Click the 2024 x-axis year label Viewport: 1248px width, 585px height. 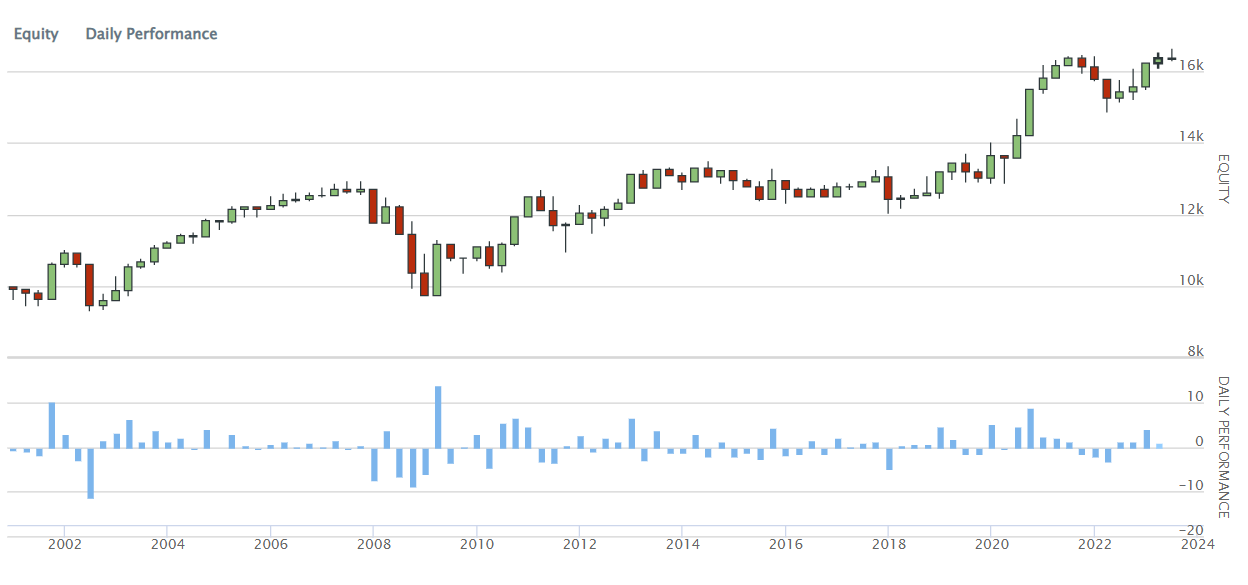click(1196, 545)
